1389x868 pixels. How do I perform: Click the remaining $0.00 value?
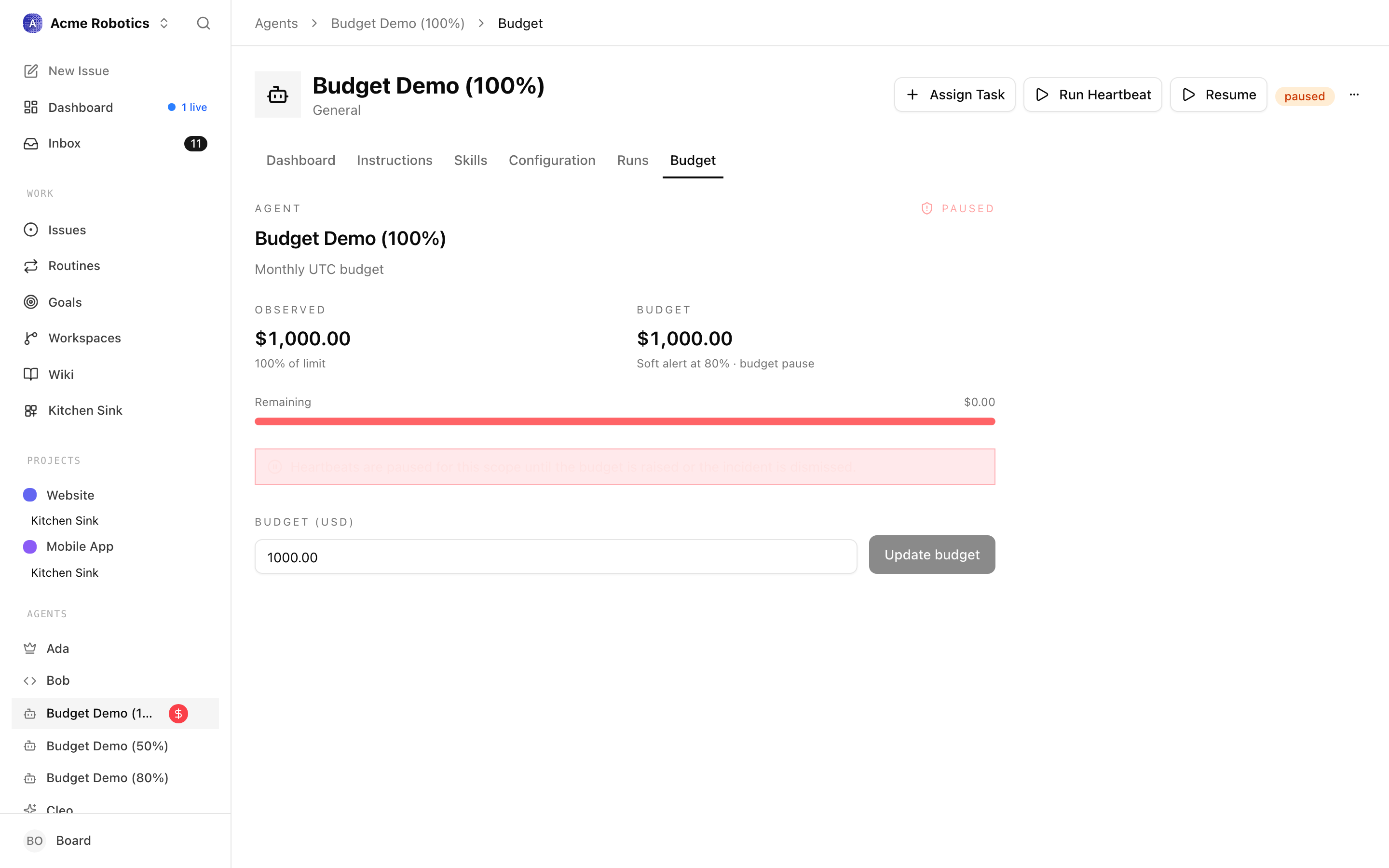pyautogui.click(x=979, y=402)
